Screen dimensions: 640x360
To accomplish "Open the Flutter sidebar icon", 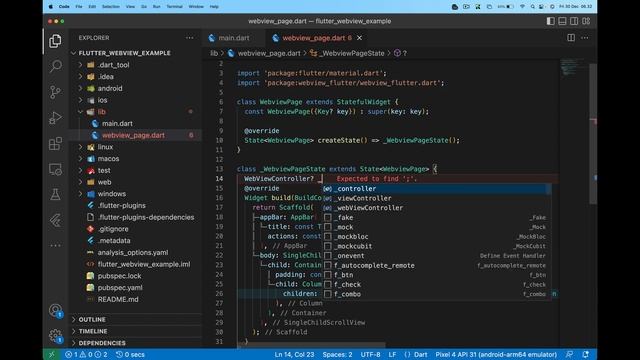I will (56, 220).
